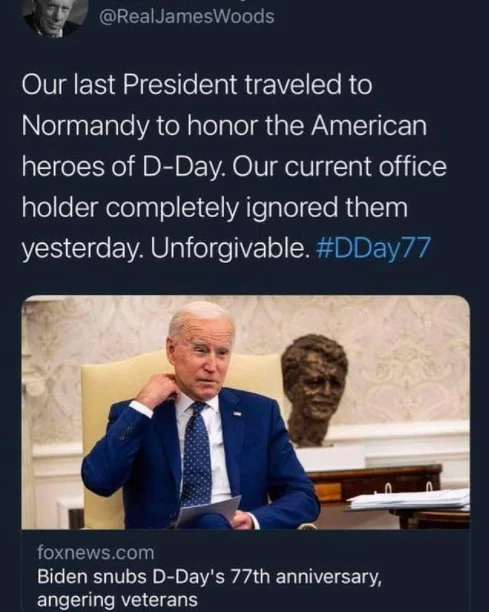Click 'heroes of D-Day' tweet line
This screenshot has width=489, height=612.
point(234,167)
